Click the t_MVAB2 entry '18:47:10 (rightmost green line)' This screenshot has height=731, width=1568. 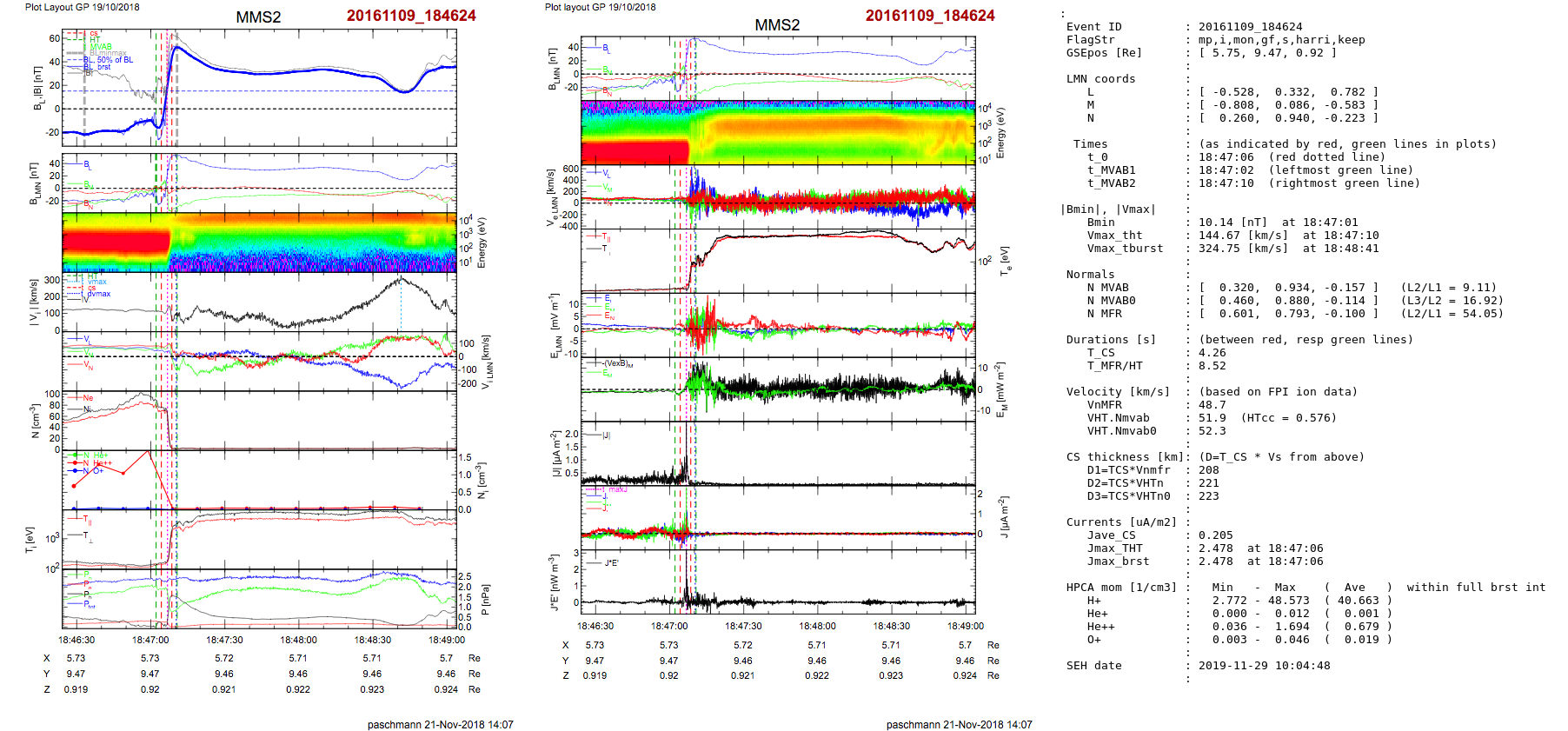pyautogui.click(x=1309, y=183)
